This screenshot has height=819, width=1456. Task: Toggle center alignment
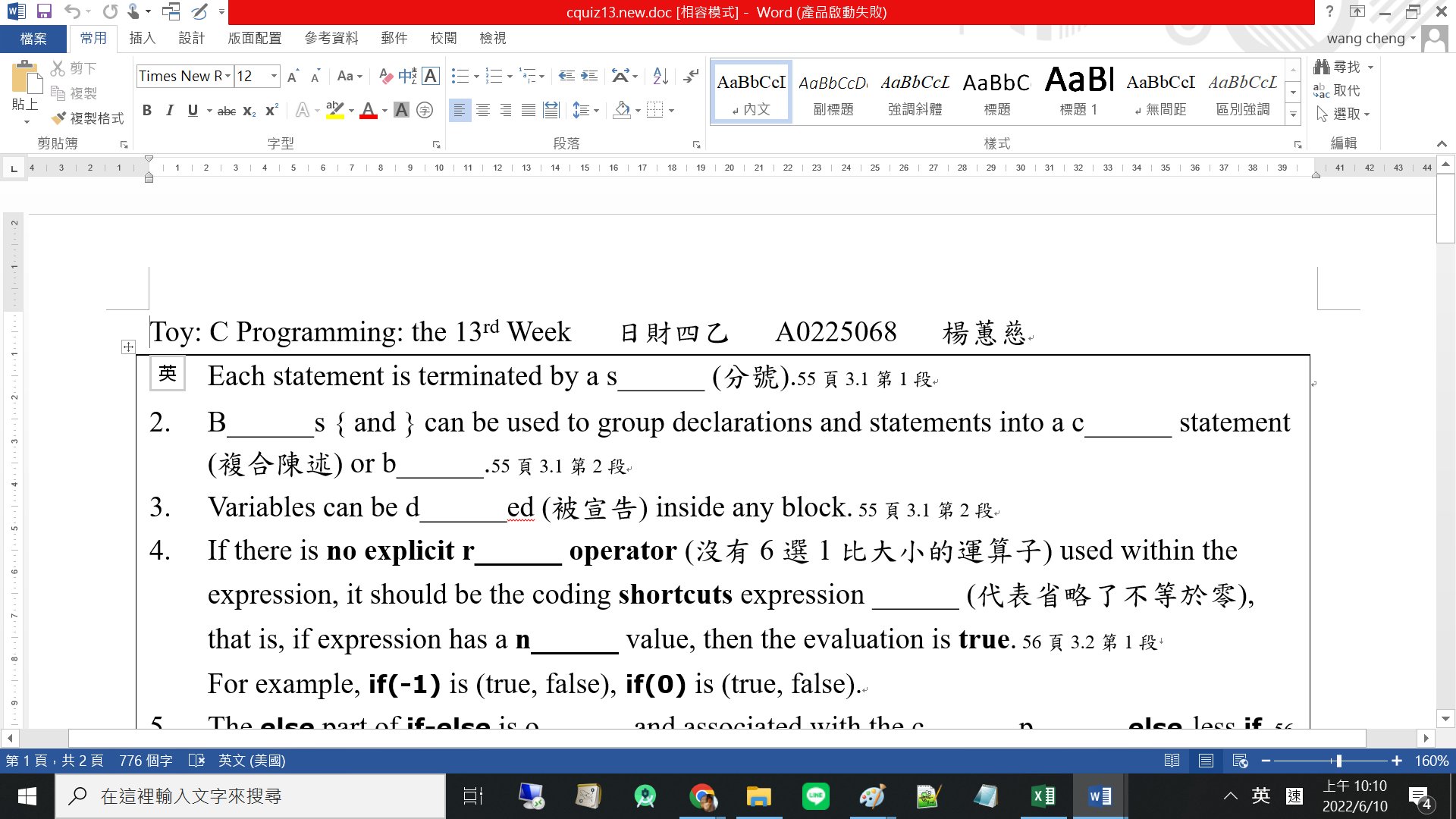pyautogui.click(x=482, y=111)
